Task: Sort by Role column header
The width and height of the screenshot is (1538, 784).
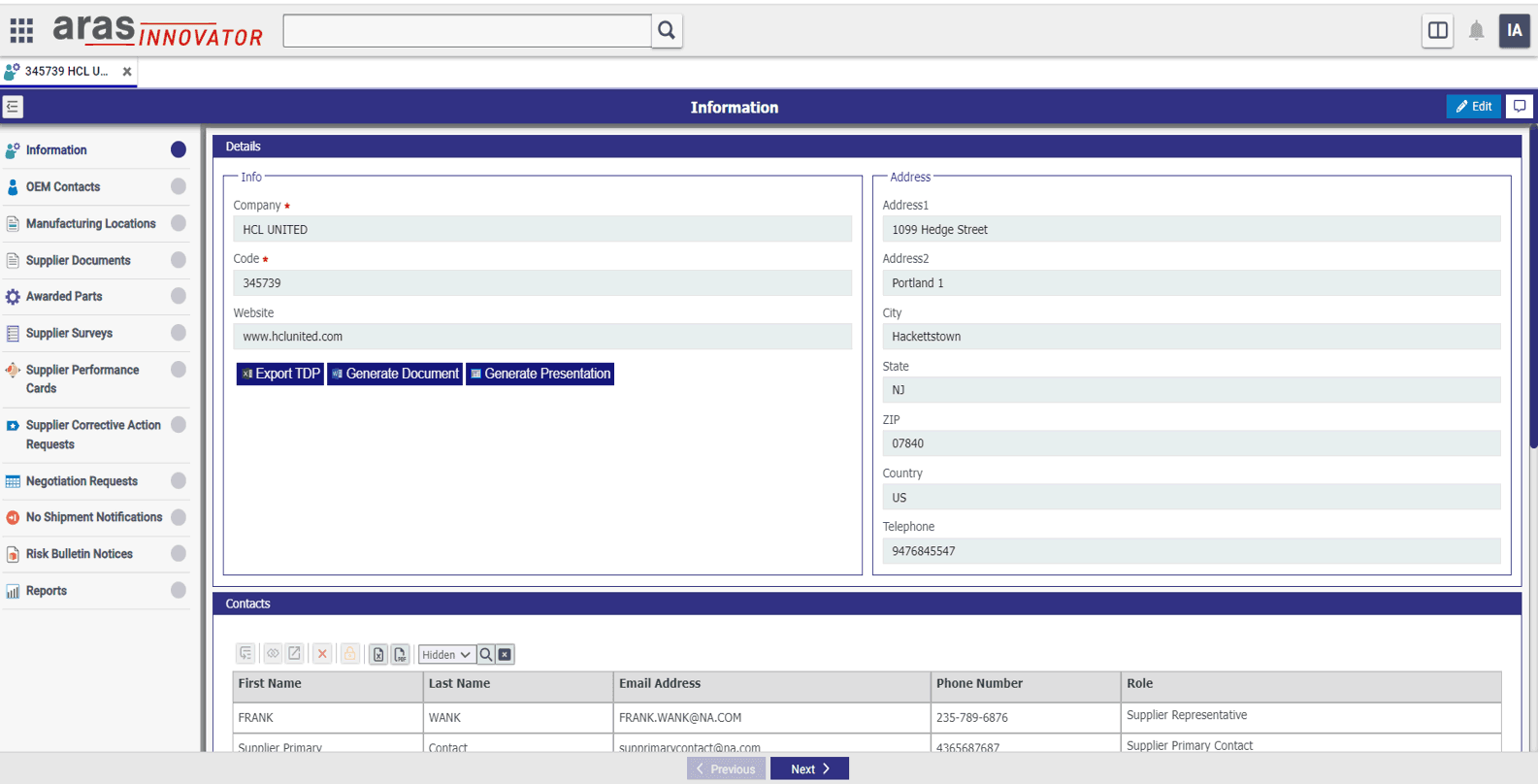Action: click(1311, 685)
